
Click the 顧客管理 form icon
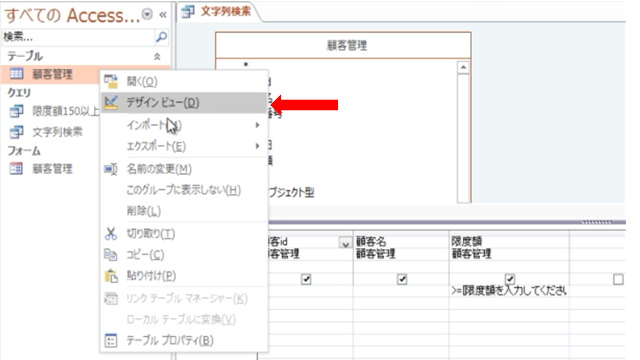coord(16,169)
